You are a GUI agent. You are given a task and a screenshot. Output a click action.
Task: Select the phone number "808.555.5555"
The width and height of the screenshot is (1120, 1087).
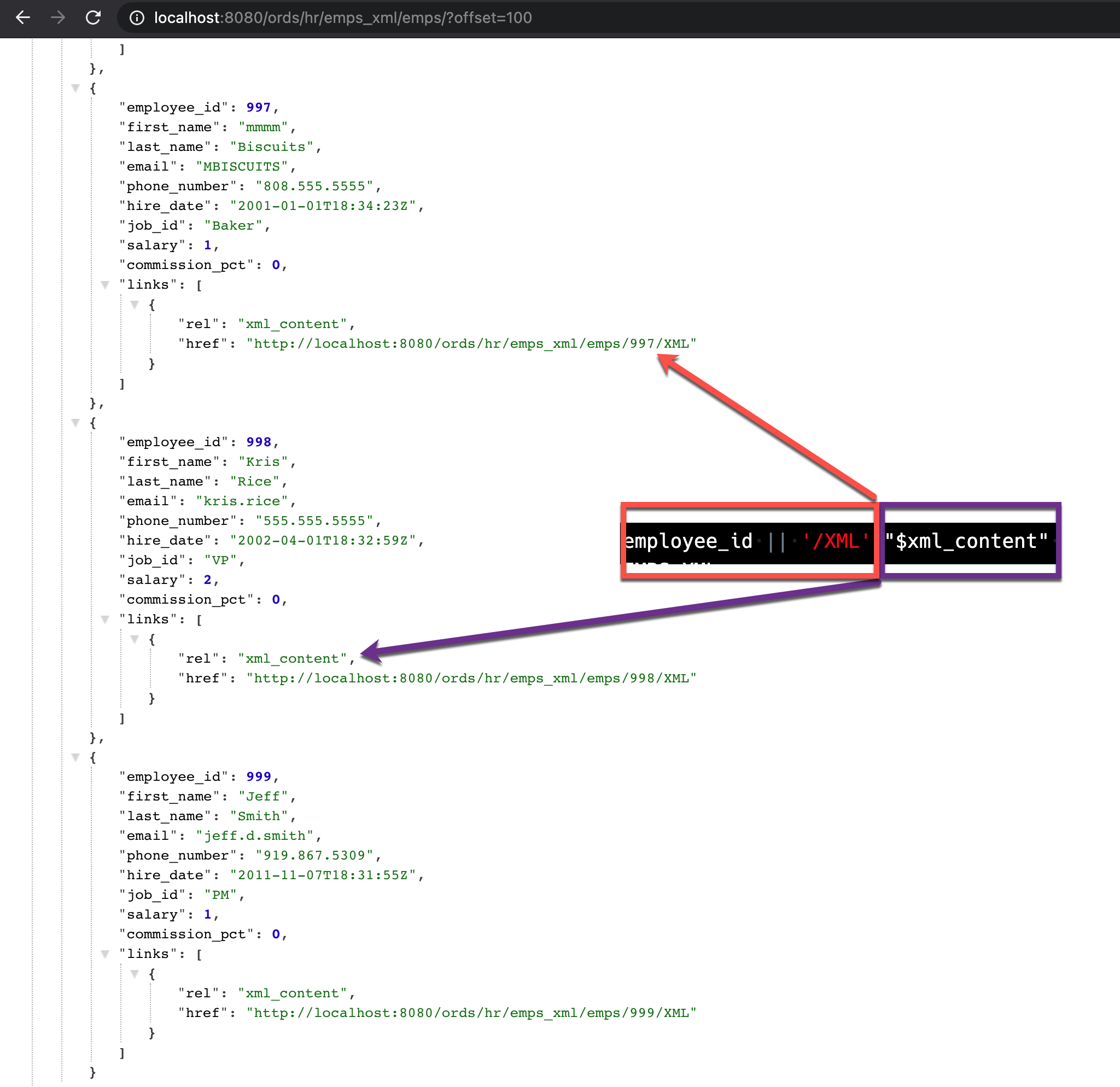[314, 186]
